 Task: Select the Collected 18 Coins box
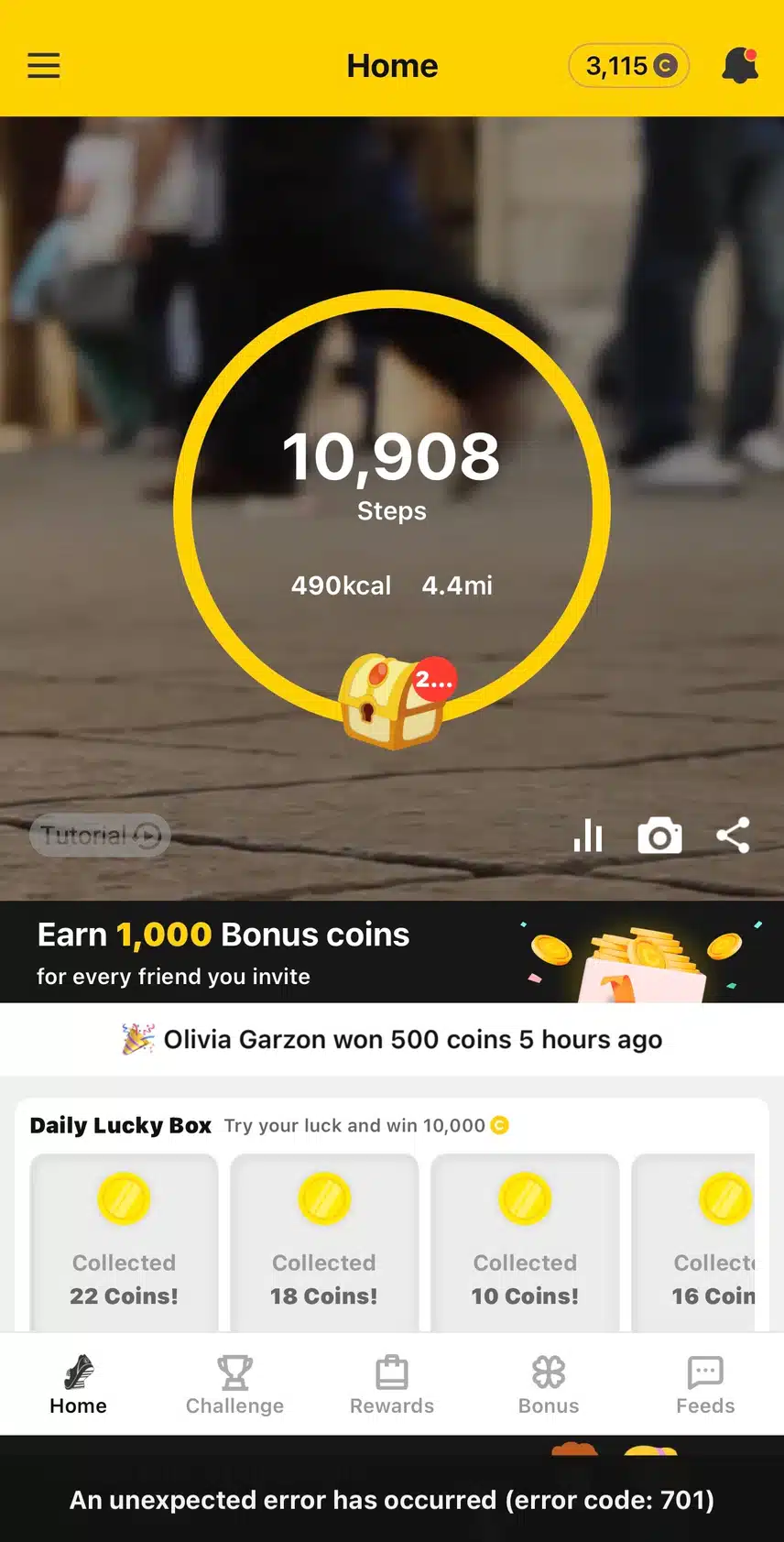pos(324,1242)
